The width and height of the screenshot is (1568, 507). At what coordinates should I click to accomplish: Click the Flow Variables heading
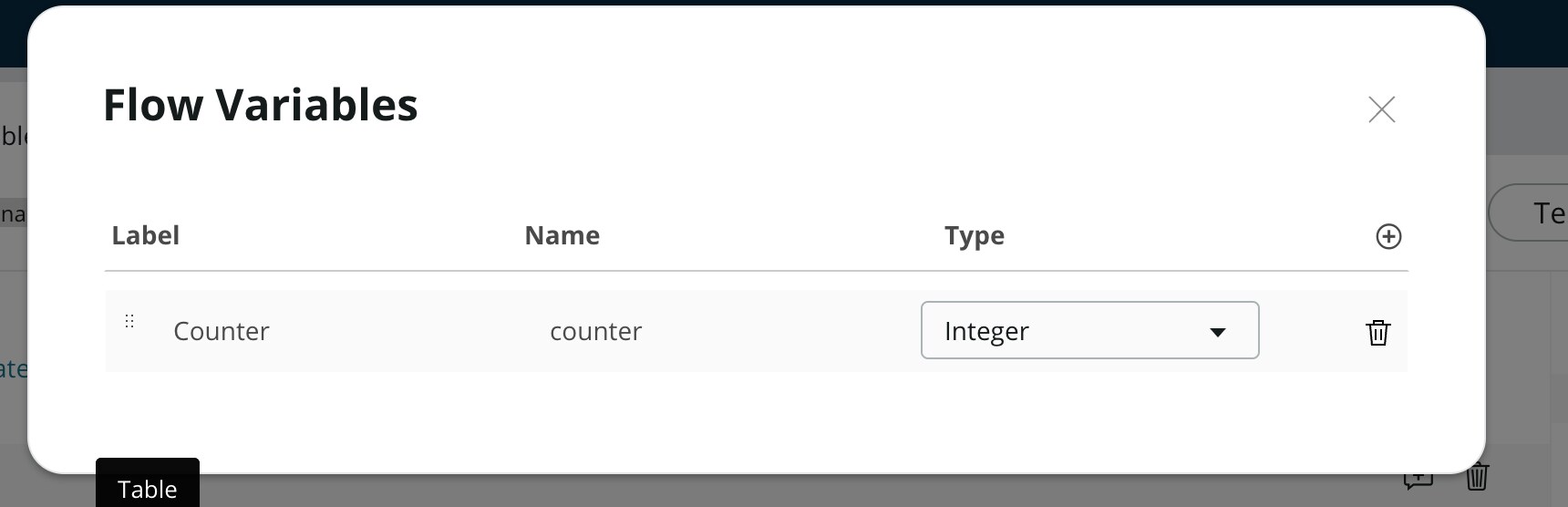(261, 105)
